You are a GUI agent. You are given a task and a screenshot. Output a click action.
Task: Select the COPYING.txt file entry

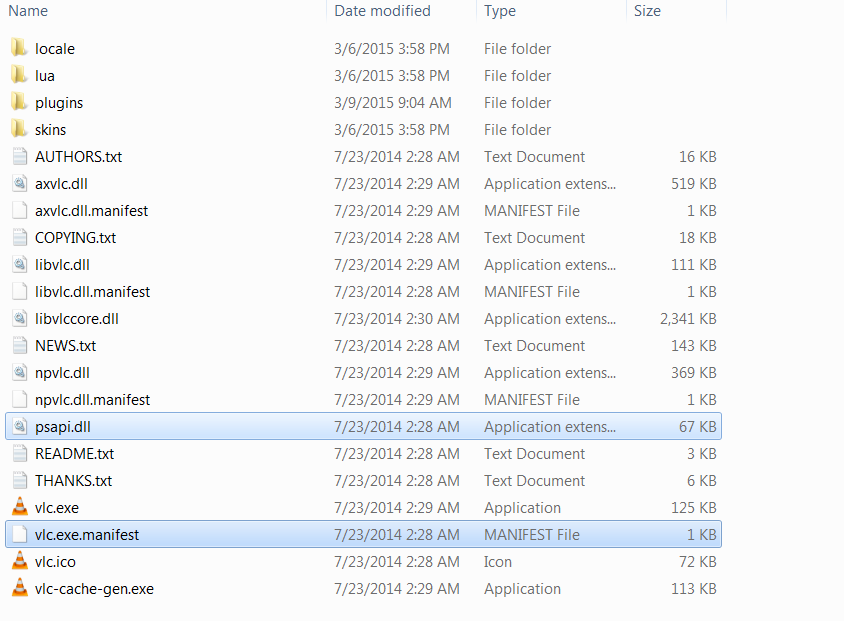(75, 238)
